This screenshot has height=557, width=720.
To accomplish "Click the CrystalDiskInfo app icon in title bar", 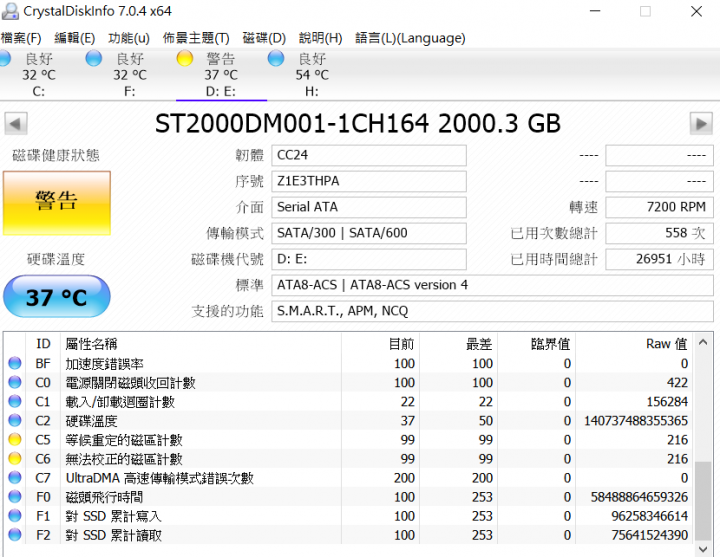I will point(10,11).
